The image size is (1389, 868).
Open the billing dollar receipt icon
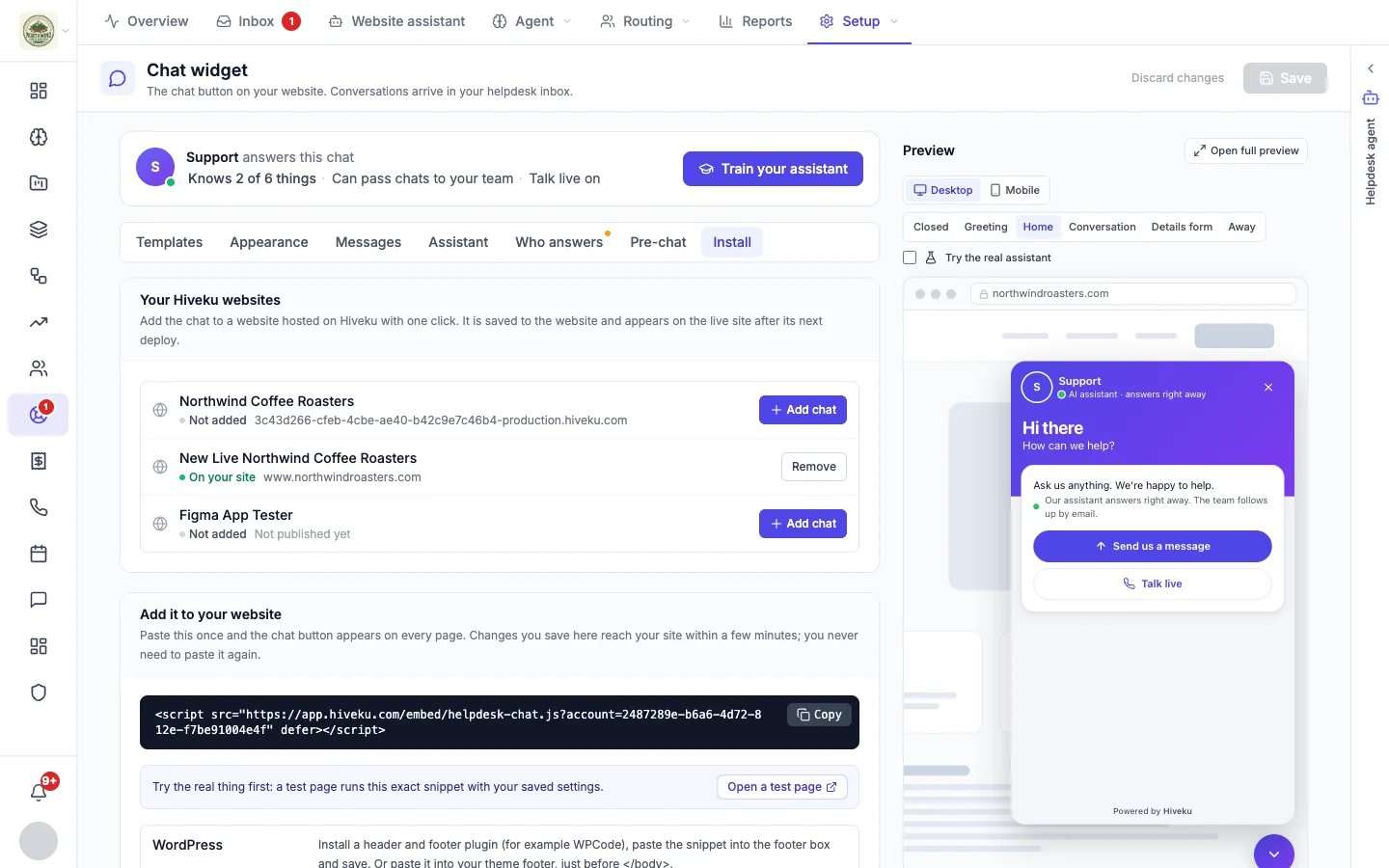click(x=39, y=461)
